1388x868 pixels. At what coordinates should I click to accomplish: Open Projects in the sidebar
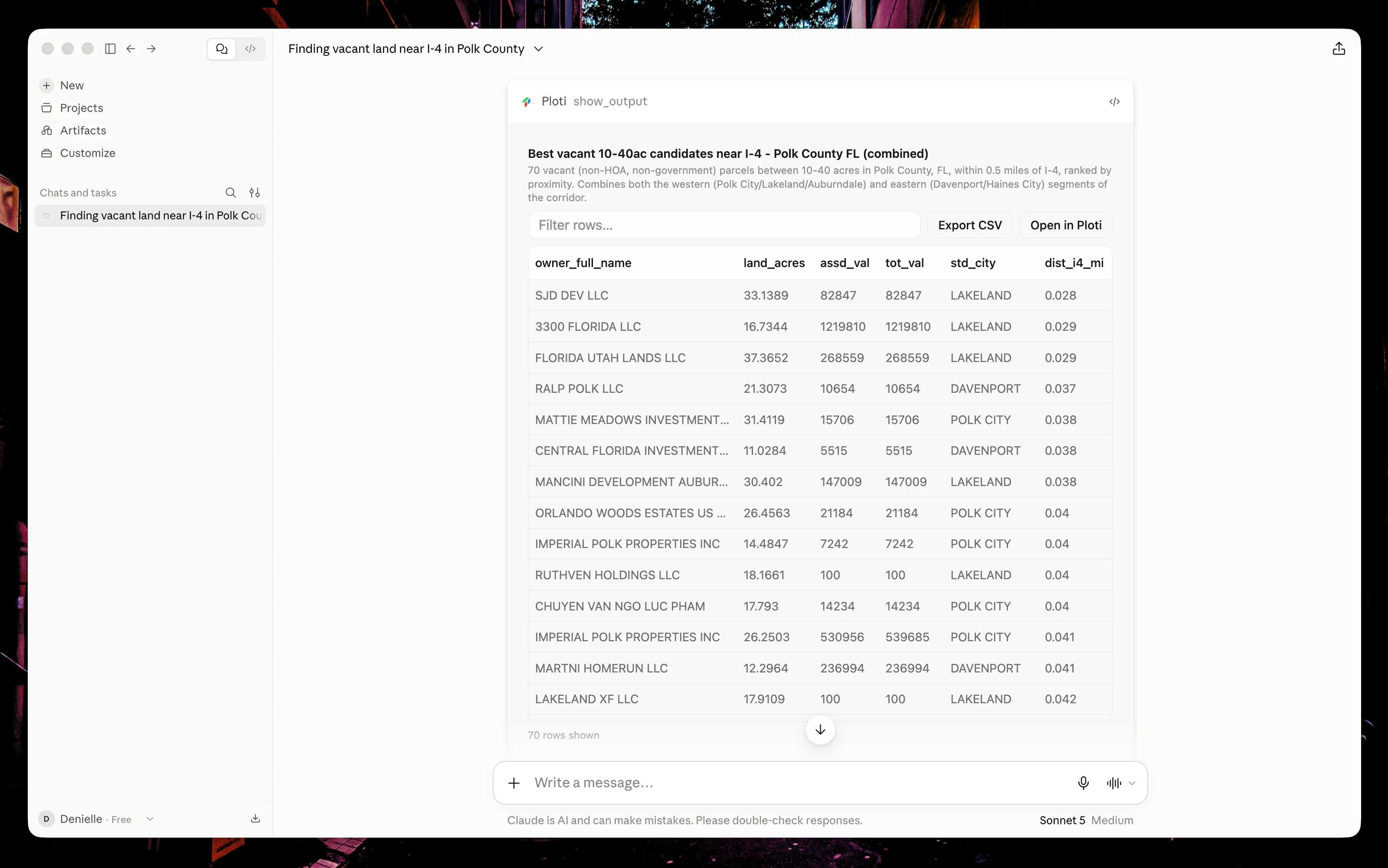tap(81, 108)
